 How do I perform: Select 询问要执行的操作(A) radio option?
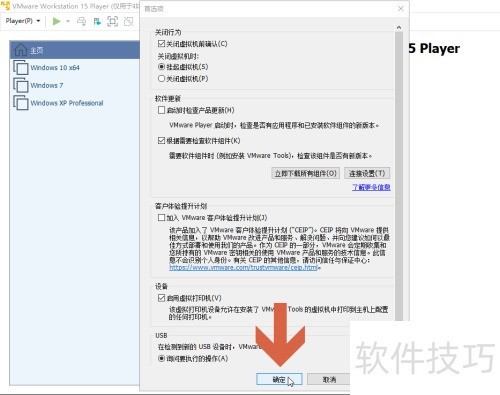coord(161,359)
